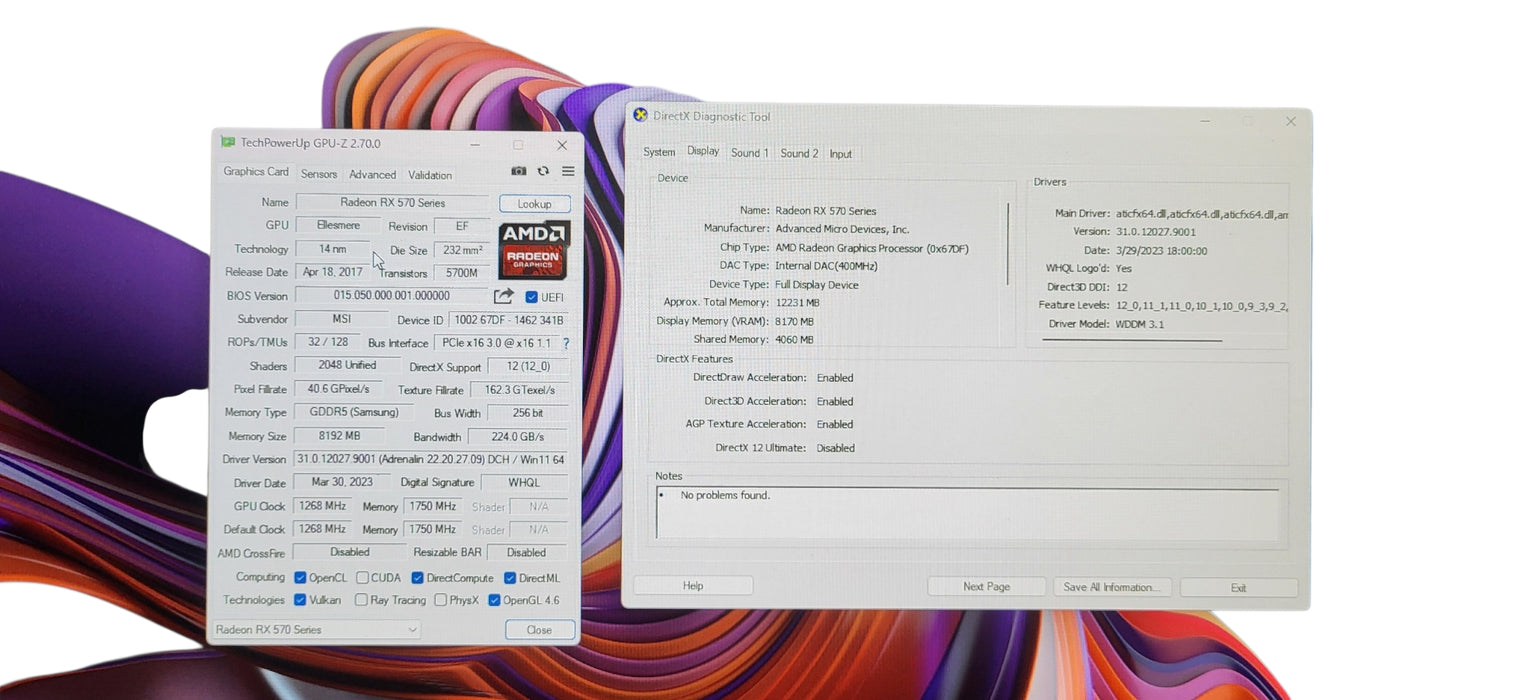
Task: Click the Subvendor MSI field
Action: click(341, 319)
